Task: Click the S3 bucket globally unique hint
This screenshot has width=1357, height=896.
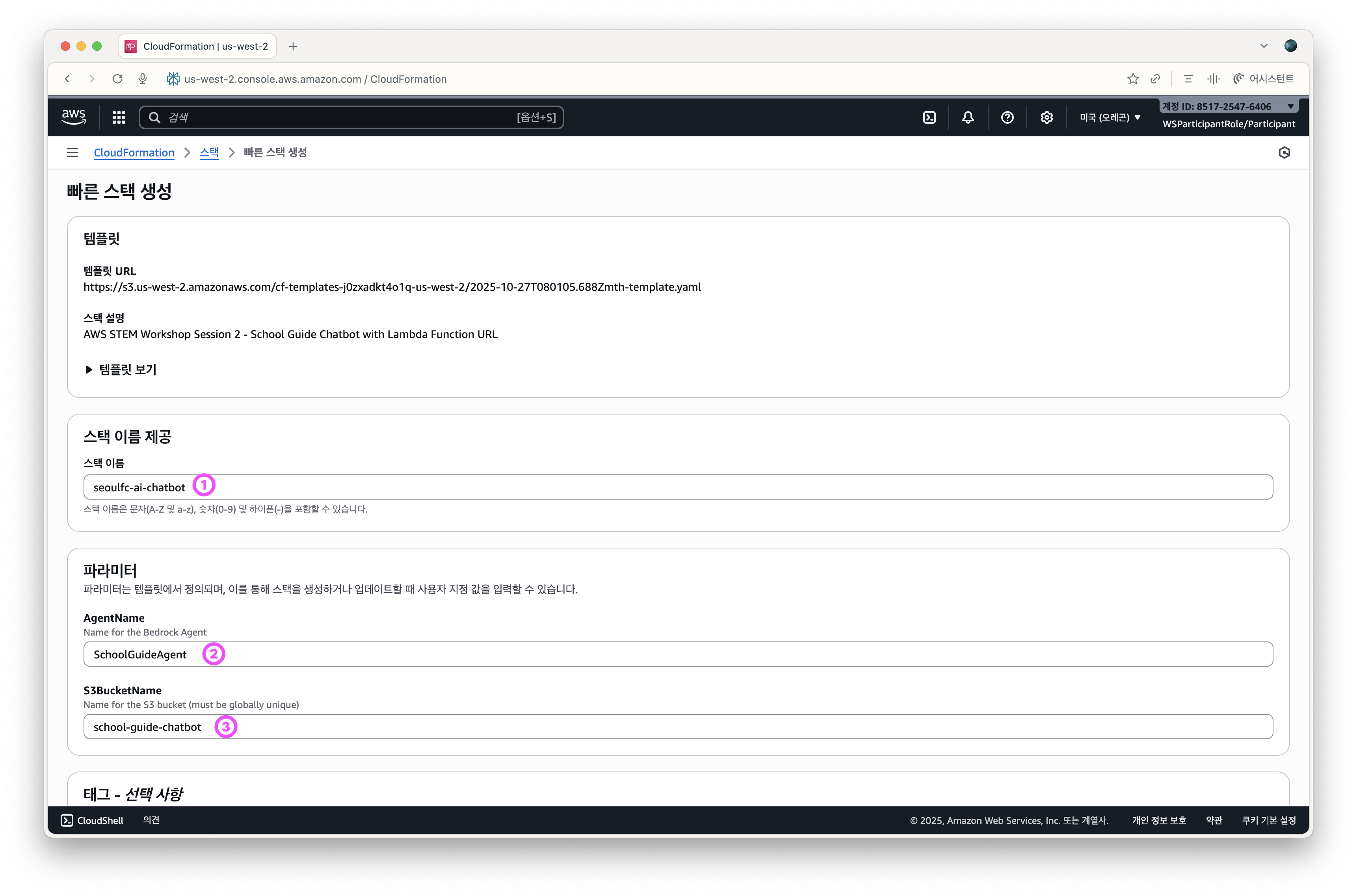Action: pyautogui.click(x=191, y=705)
